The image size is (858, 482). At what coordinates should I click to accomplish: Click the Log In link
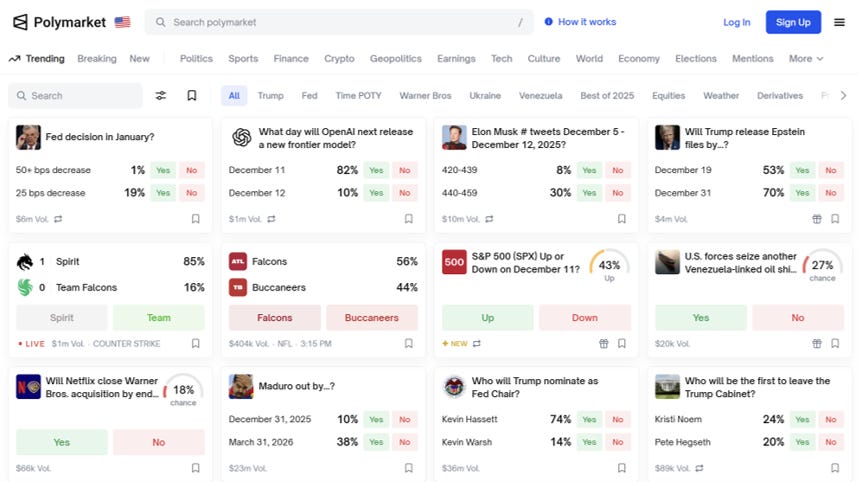737,22
